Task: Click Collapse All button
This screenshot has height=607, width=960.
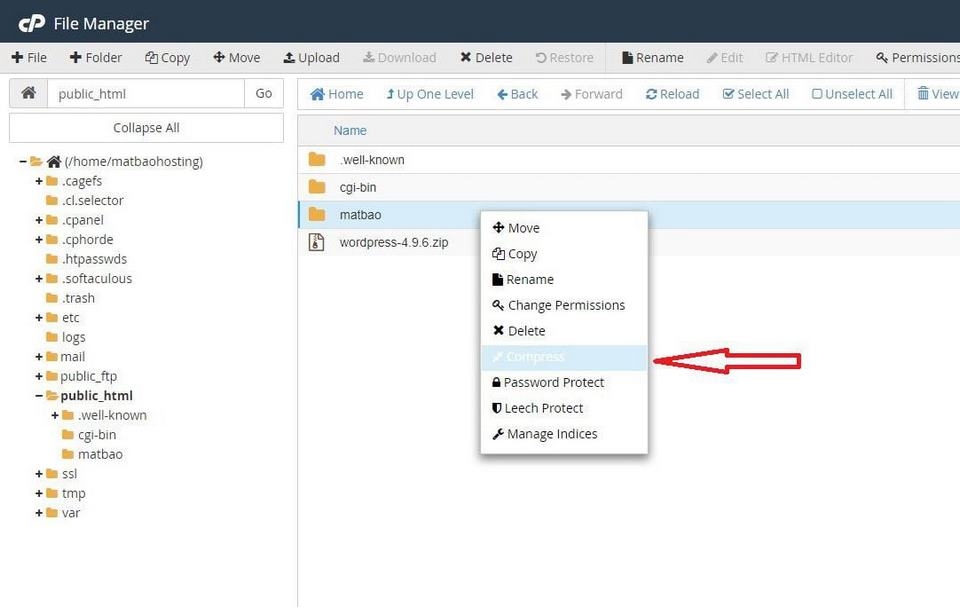Action: pos(146,128)
